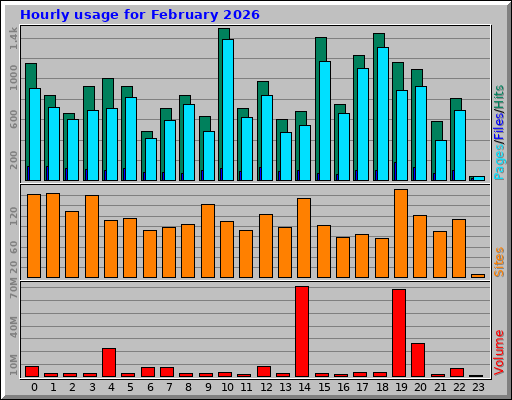The width and height of the screenshot is (512, 400).
Task: Click the cyan files bar for hour 21
Action: (x=441, y=160)
